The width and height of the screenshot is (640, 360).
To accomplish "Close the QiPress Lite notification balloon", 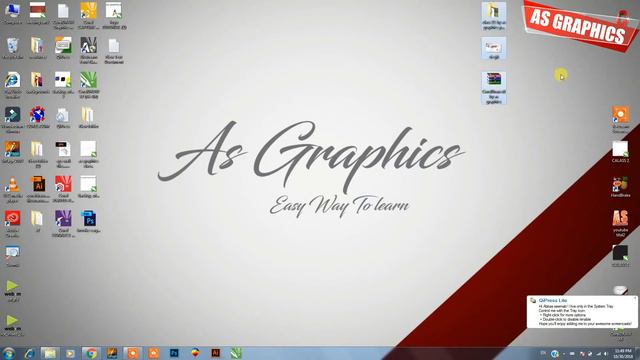I will click(635, 298).
